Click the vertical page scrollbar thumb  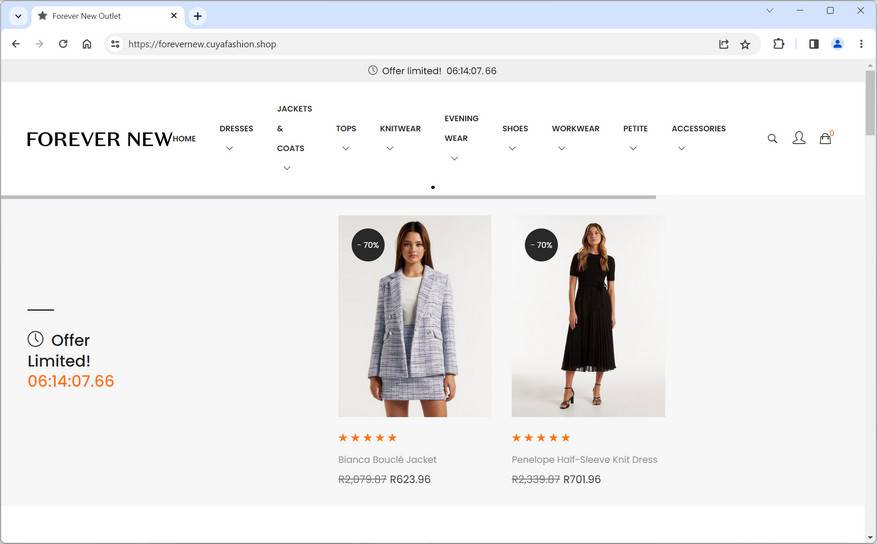pos(870,103)
